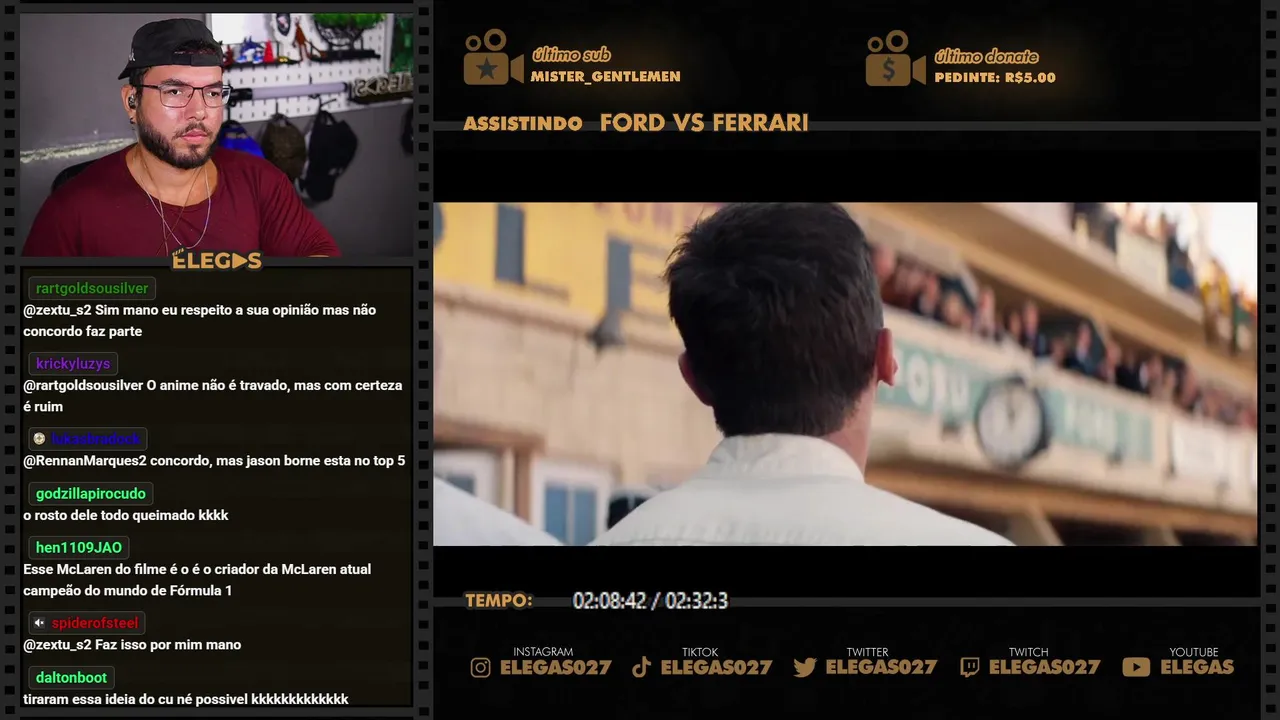Click message starting 'Esse McLaren do filme'
The width and height of the screenshot is (1280, 720).
197,580
